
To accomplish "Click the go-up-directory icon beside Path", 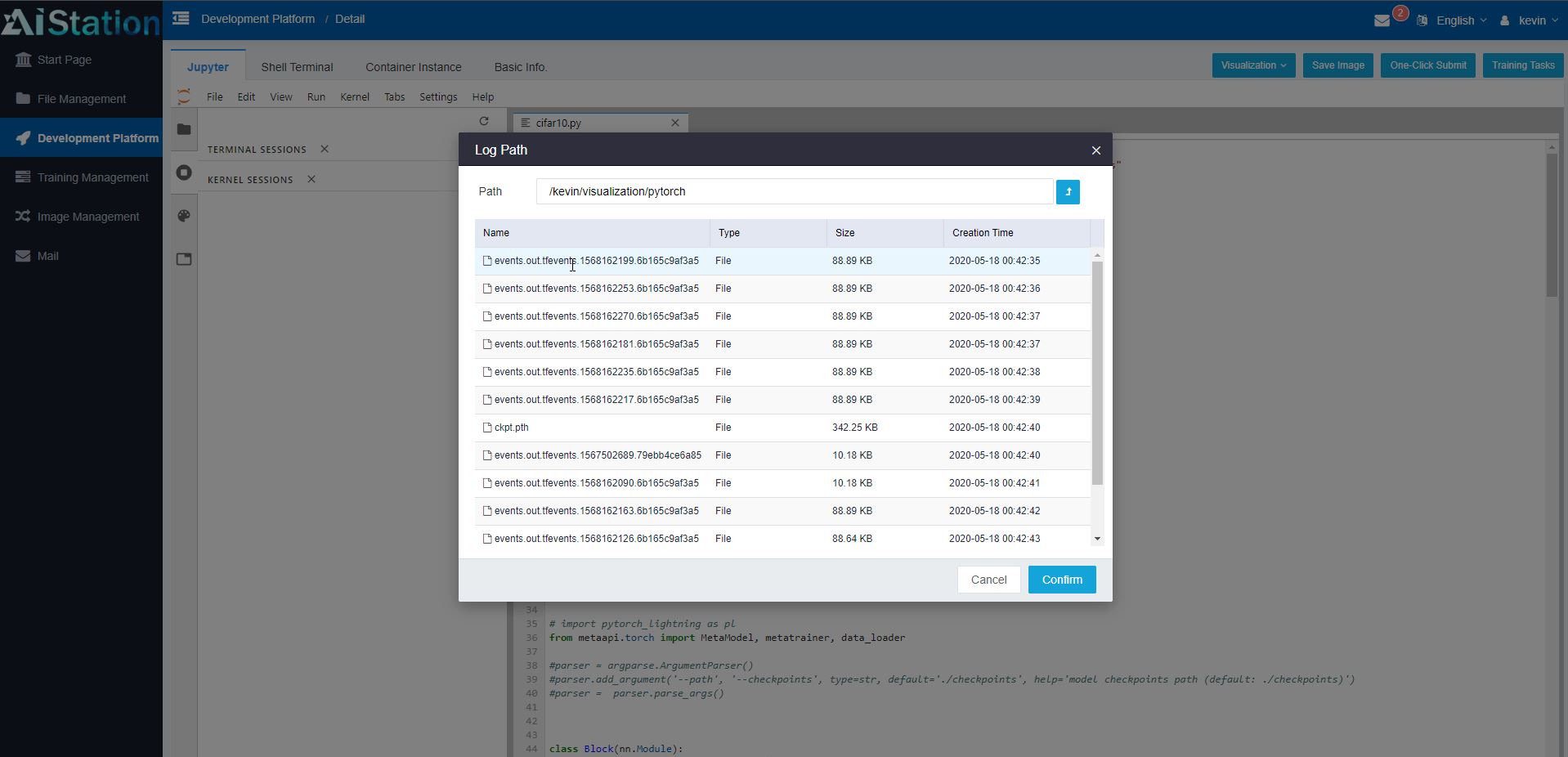I will coord(1068,192).
